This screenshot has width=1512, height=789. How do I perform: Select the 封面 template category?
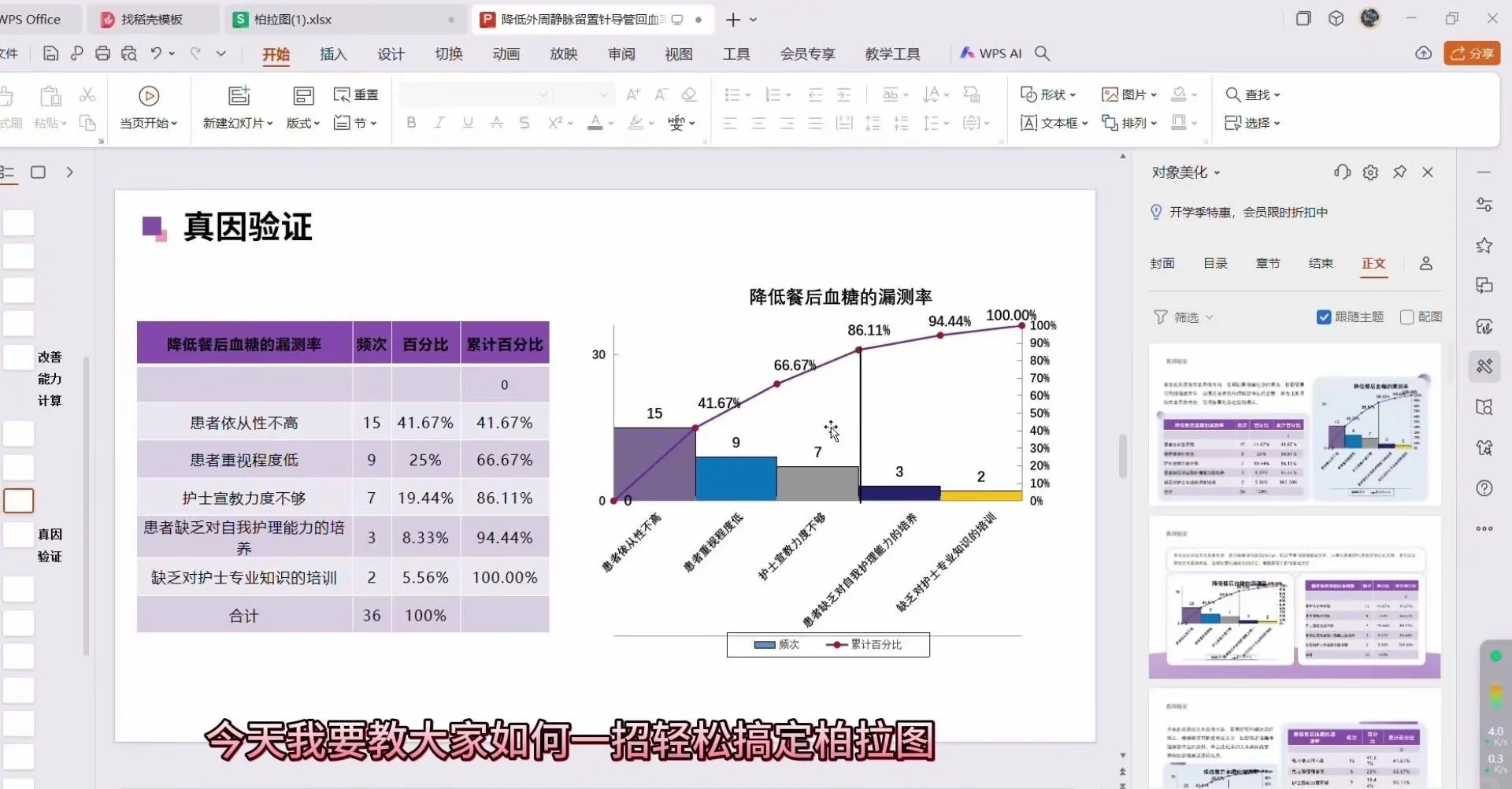coord(1162,264)
